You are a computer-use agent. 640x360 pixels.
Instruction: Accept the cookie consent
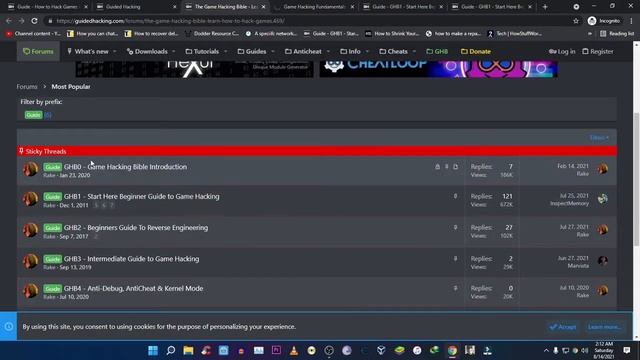[x=563, y=327]
